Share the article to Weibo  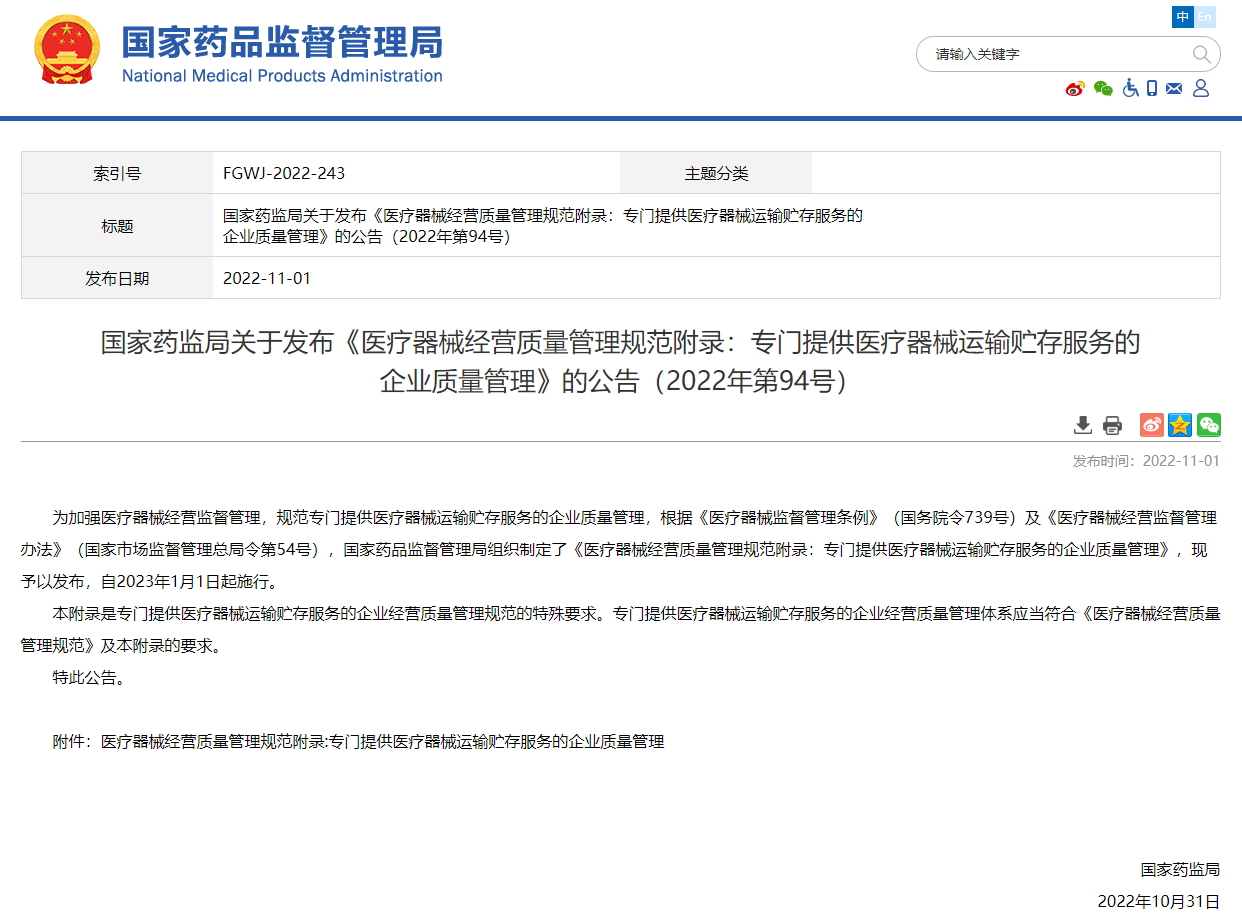pos(1150,425)
